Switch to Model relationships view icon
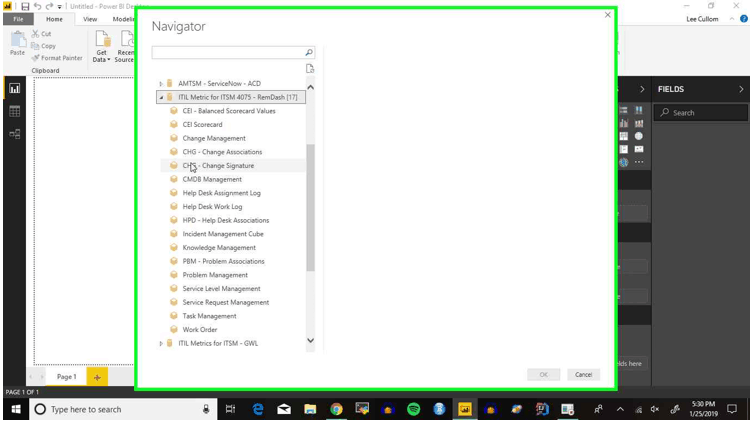Viewport: 752px width, 421px height. [15, 134]
